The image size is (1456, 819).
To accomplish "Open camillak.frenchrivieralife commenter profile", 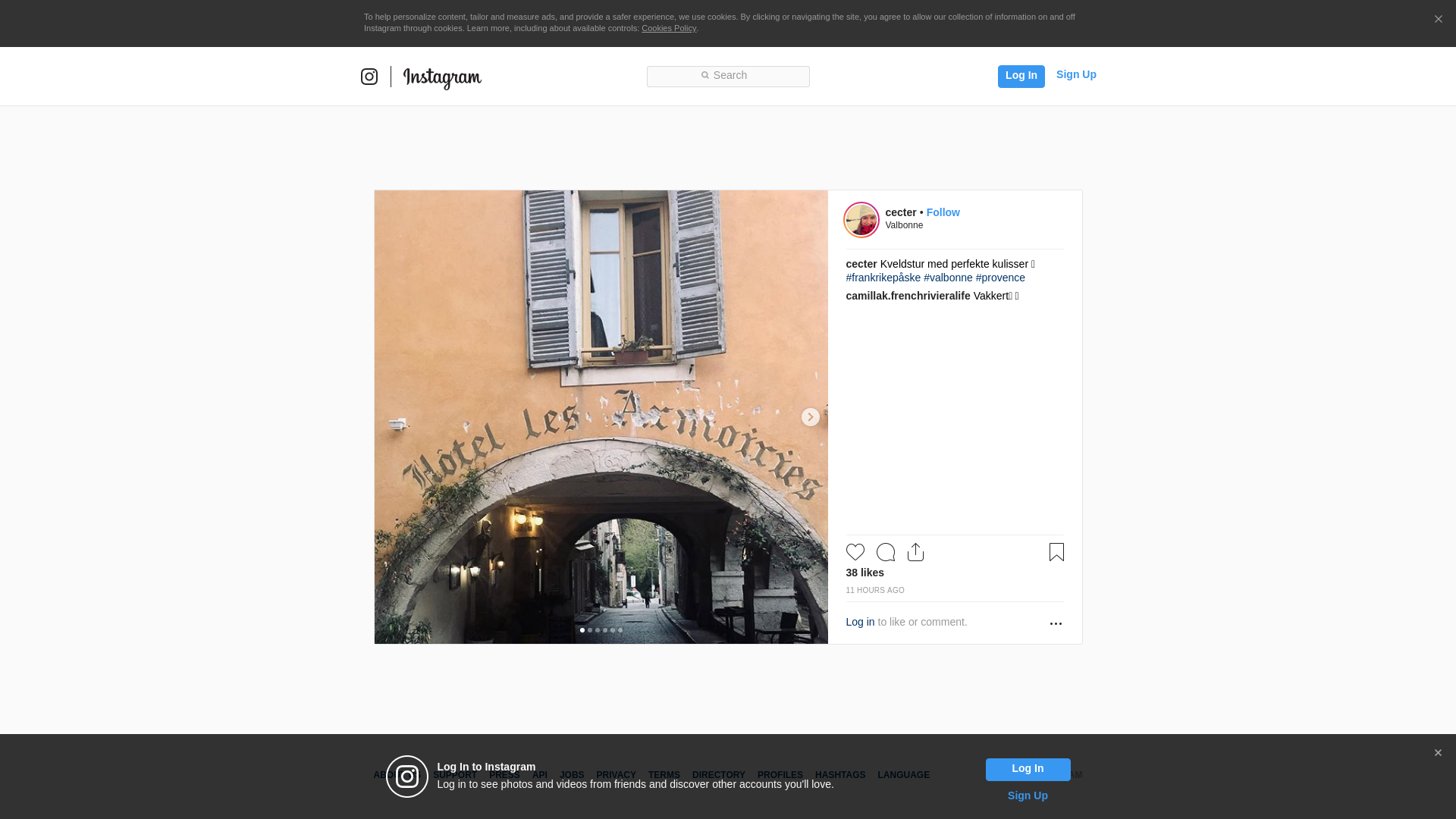I will (908, 296).
